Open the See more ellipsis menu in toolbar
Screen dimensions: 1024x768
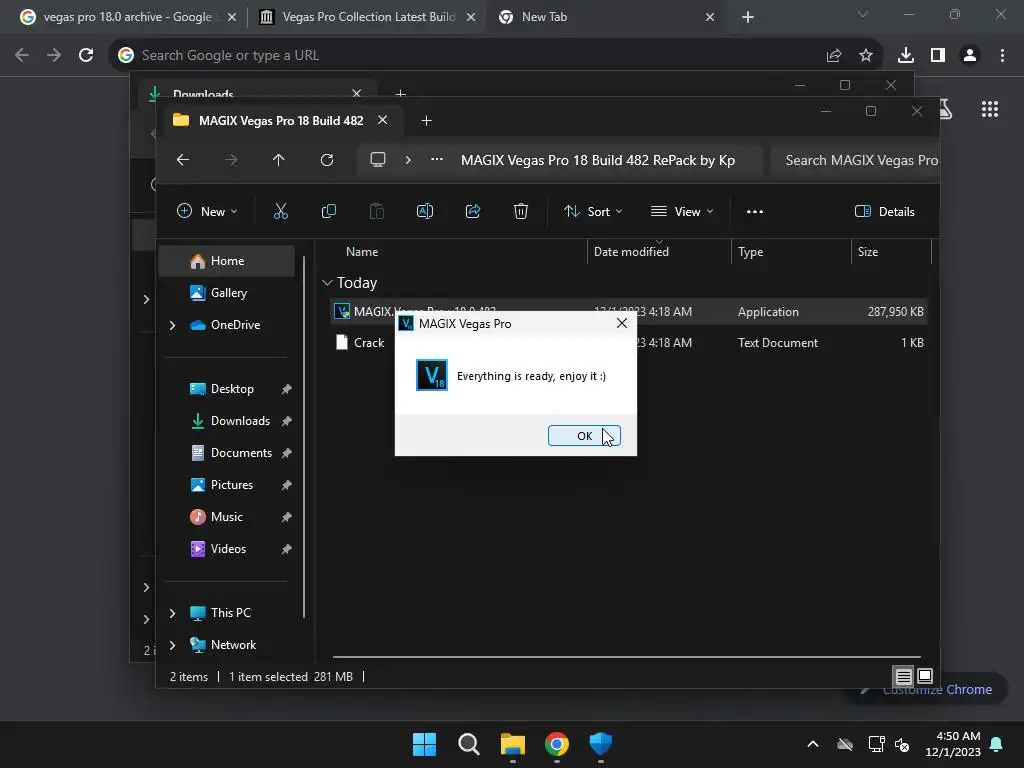[755, 211]
